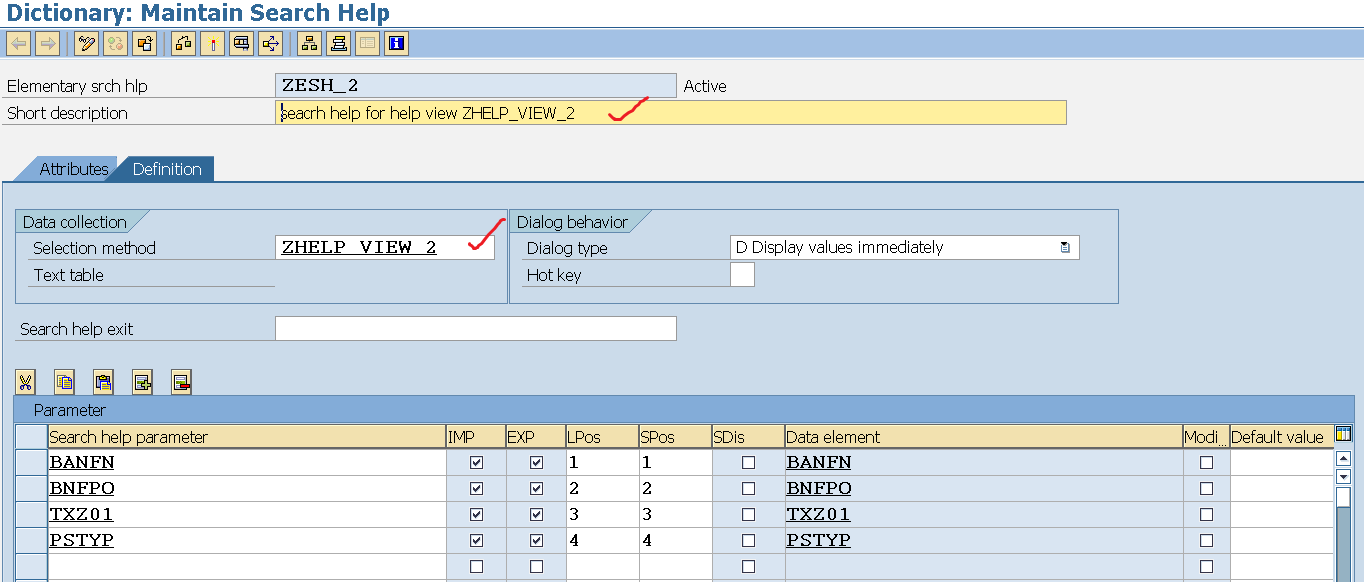Enable SDis checkbox for PSTYP row
Screen dimensions: 1364x582
coord(748,541)
